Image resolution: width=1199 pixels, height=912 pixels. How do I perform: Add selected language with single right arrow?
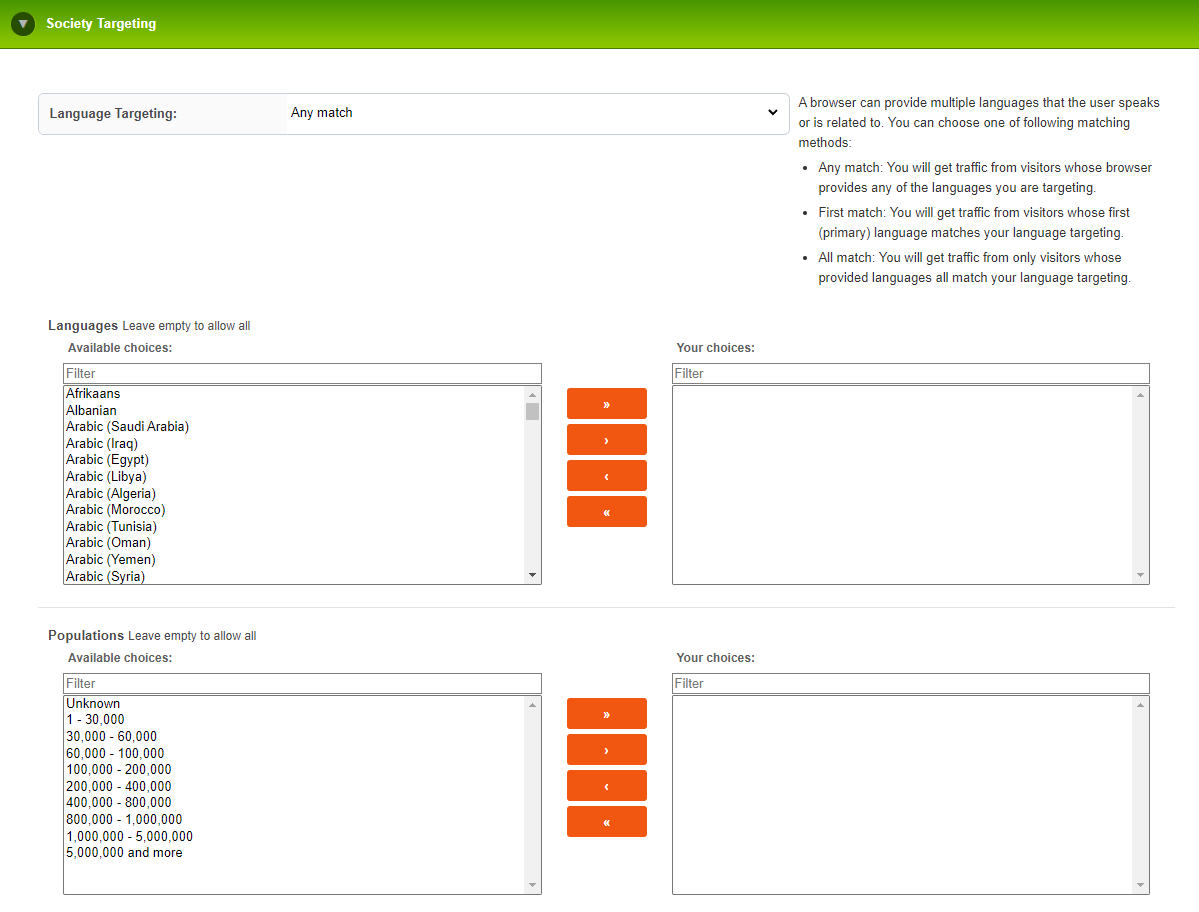click(x=606, y=440)
